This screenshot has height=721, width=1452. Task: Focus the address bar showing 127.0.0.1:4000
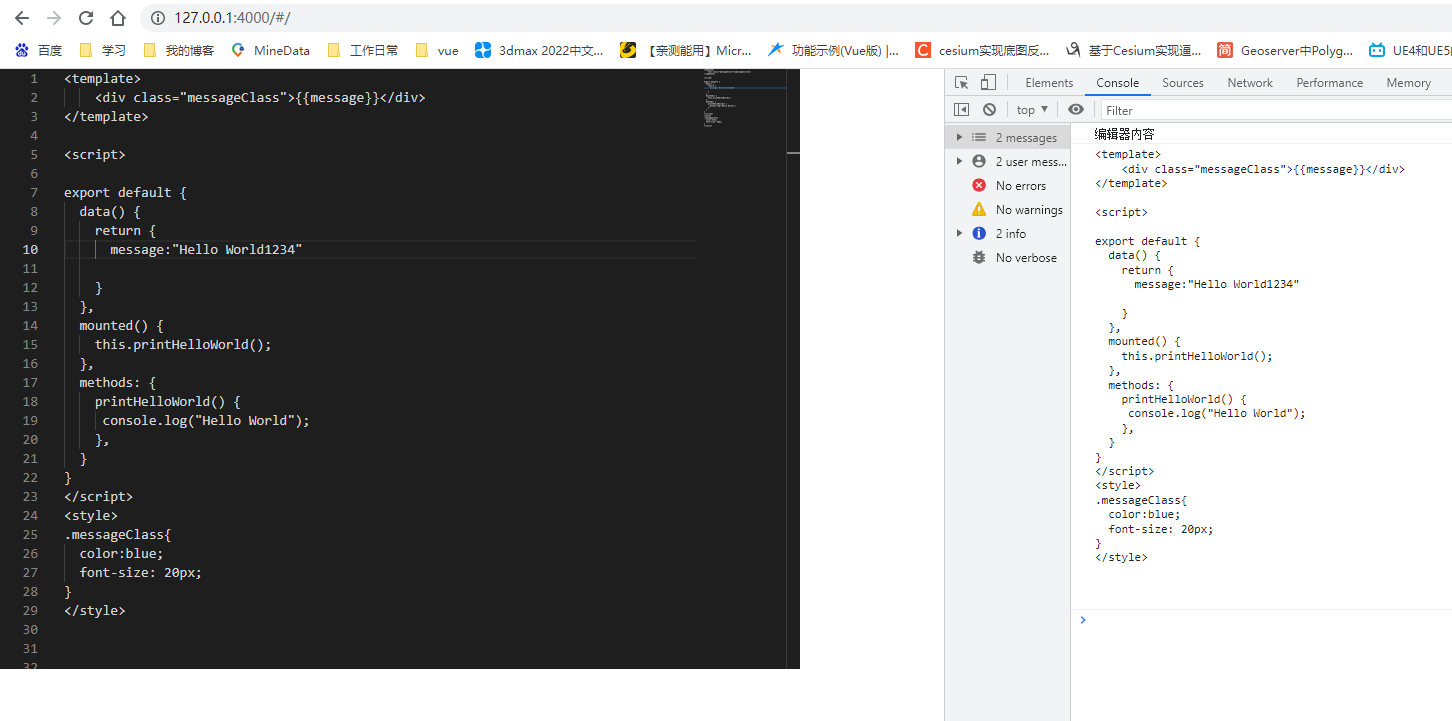[795, 18]
